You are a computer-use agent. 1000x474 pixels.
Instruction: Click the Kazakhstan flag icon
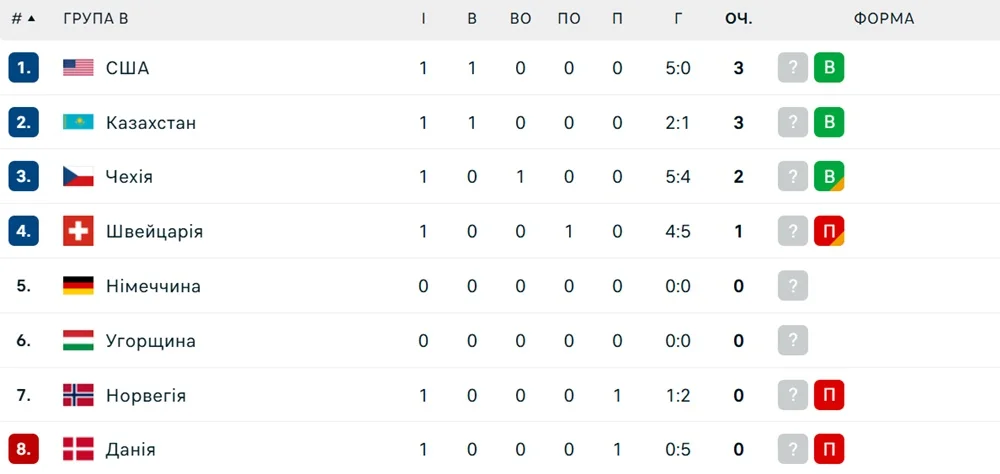(x=78, y=122)
